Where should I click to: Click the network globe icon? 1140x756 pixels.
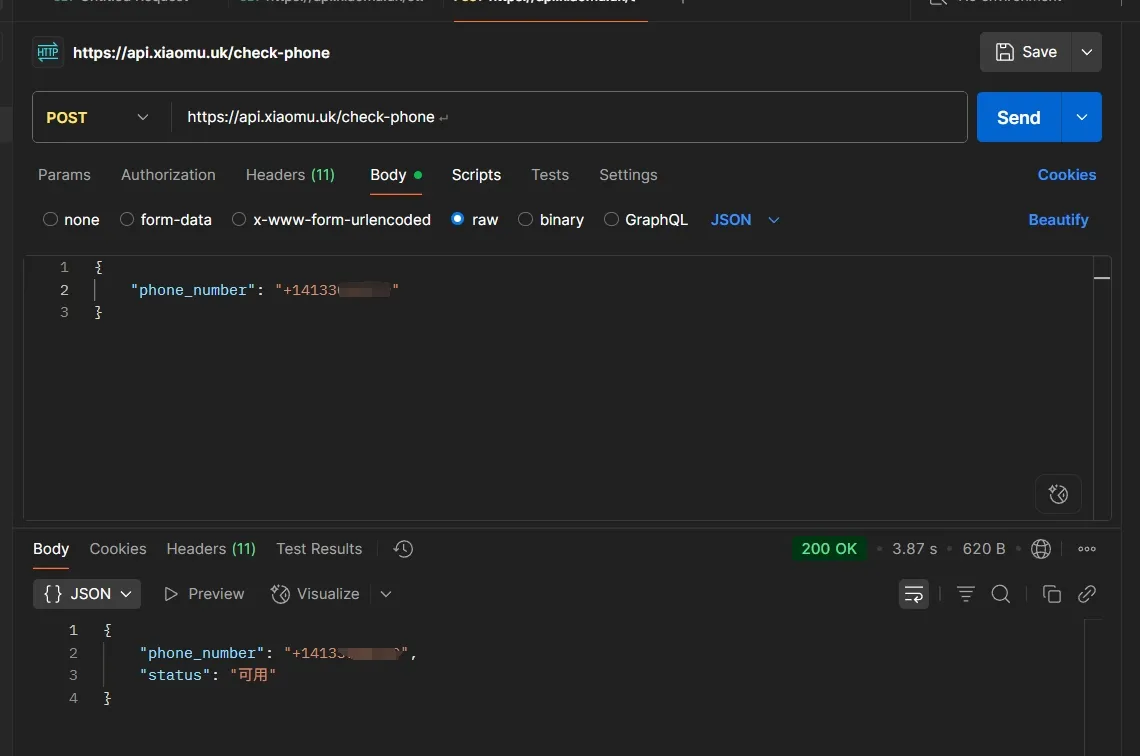pyautogui.click(x=1041, y=549)
